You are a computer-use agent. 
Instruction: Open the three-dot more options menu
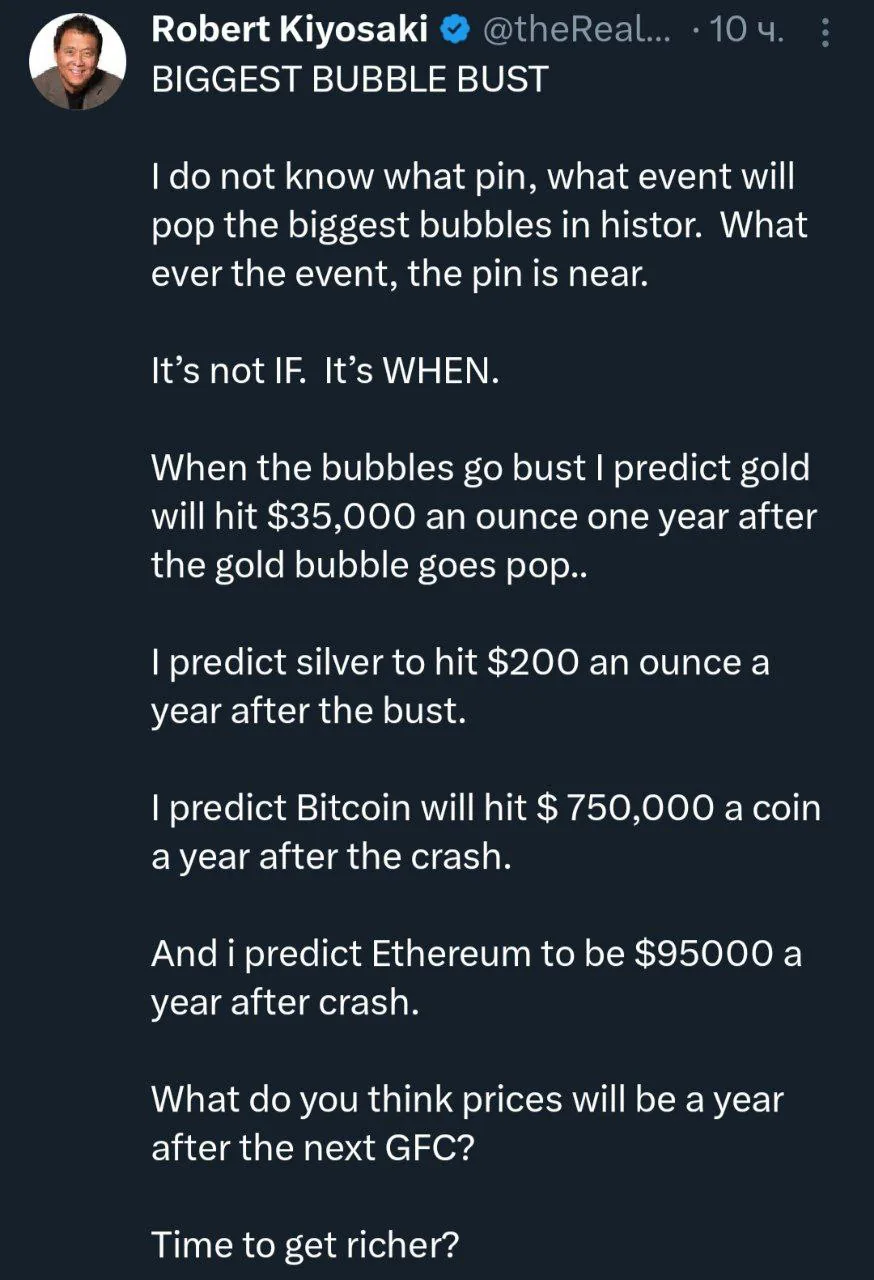[825, 35]
